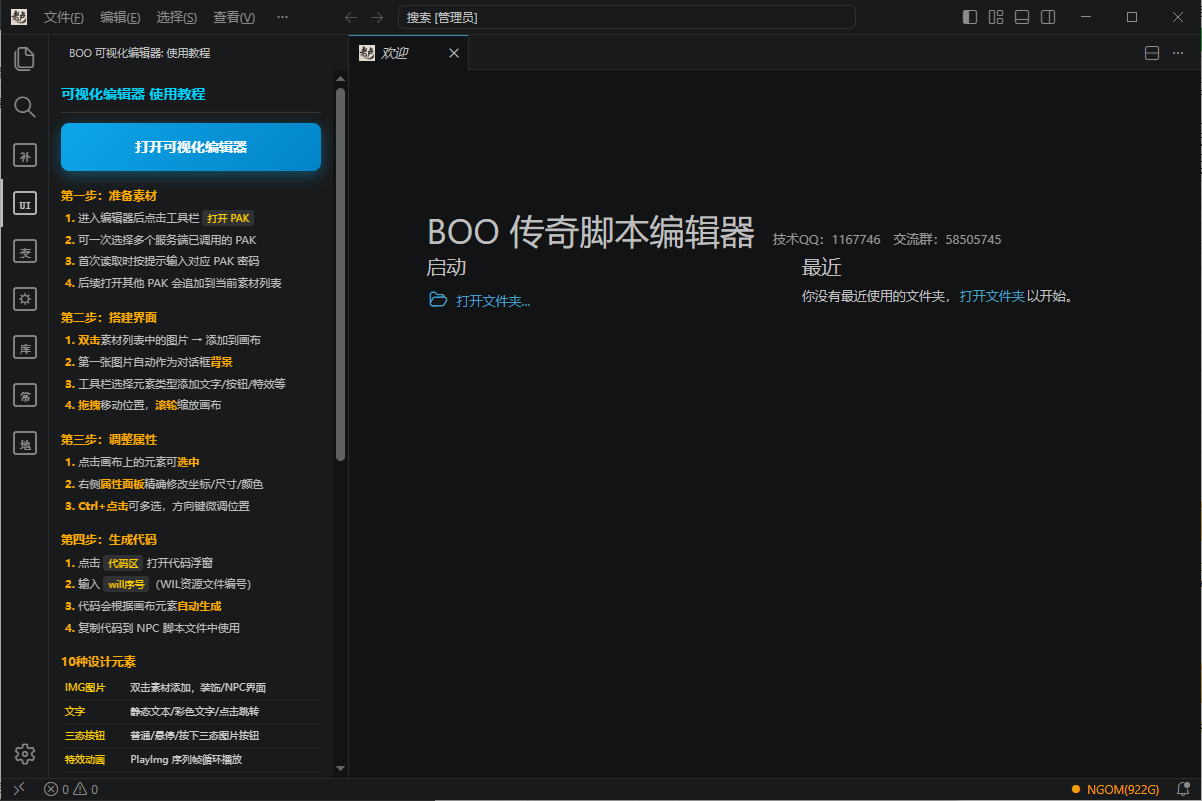Viewport: 1202px width, 801px height.
Task: Click the remote window icon in status bar
Action: point(18,789)
